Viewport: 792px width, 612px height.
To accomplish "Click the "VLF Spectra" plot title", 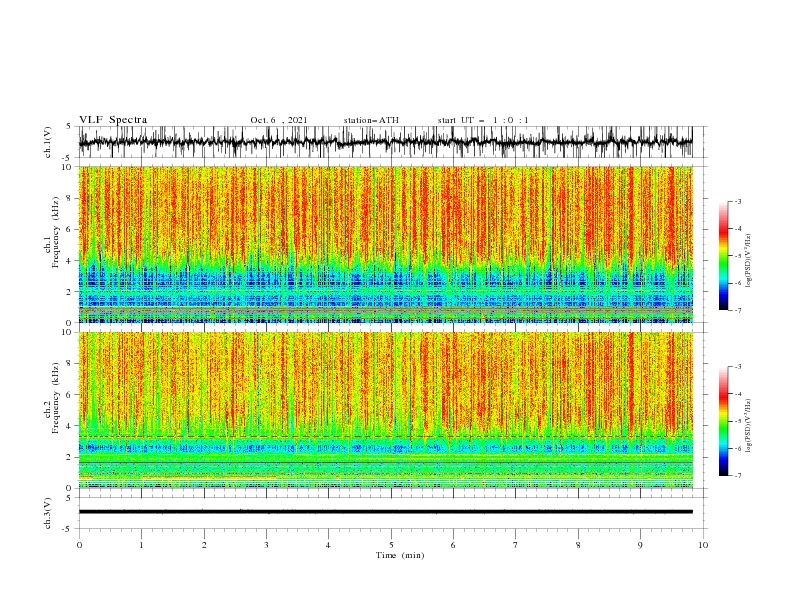I will point(113,120).
